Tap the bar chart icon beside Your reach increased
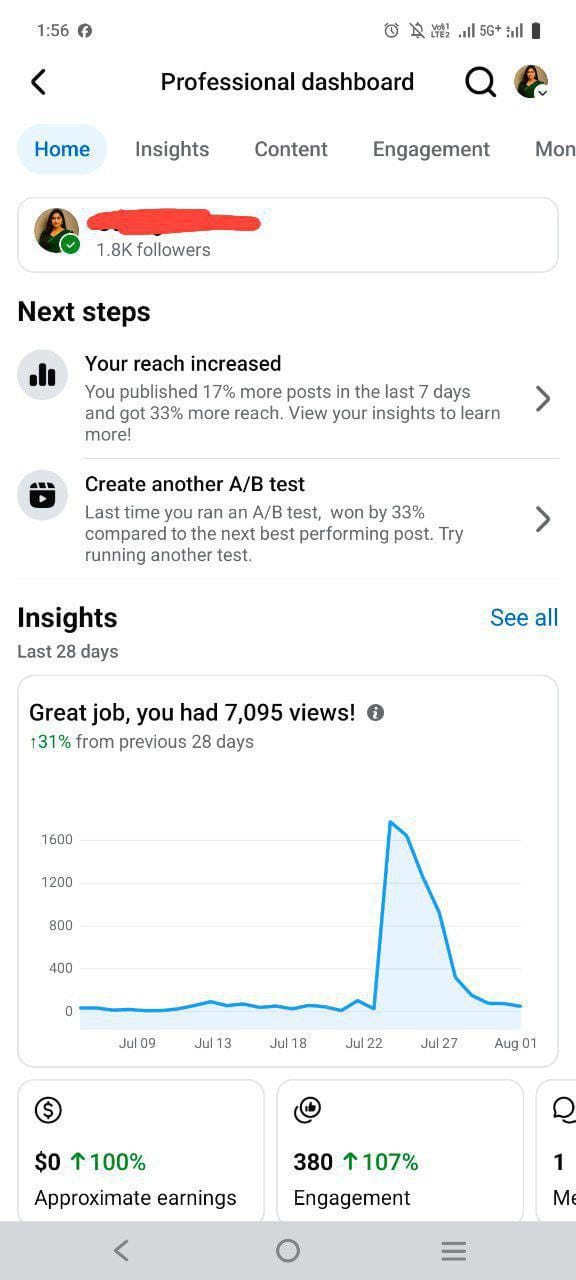This screenshot has height=1280, width=576. tap(42, 375)
